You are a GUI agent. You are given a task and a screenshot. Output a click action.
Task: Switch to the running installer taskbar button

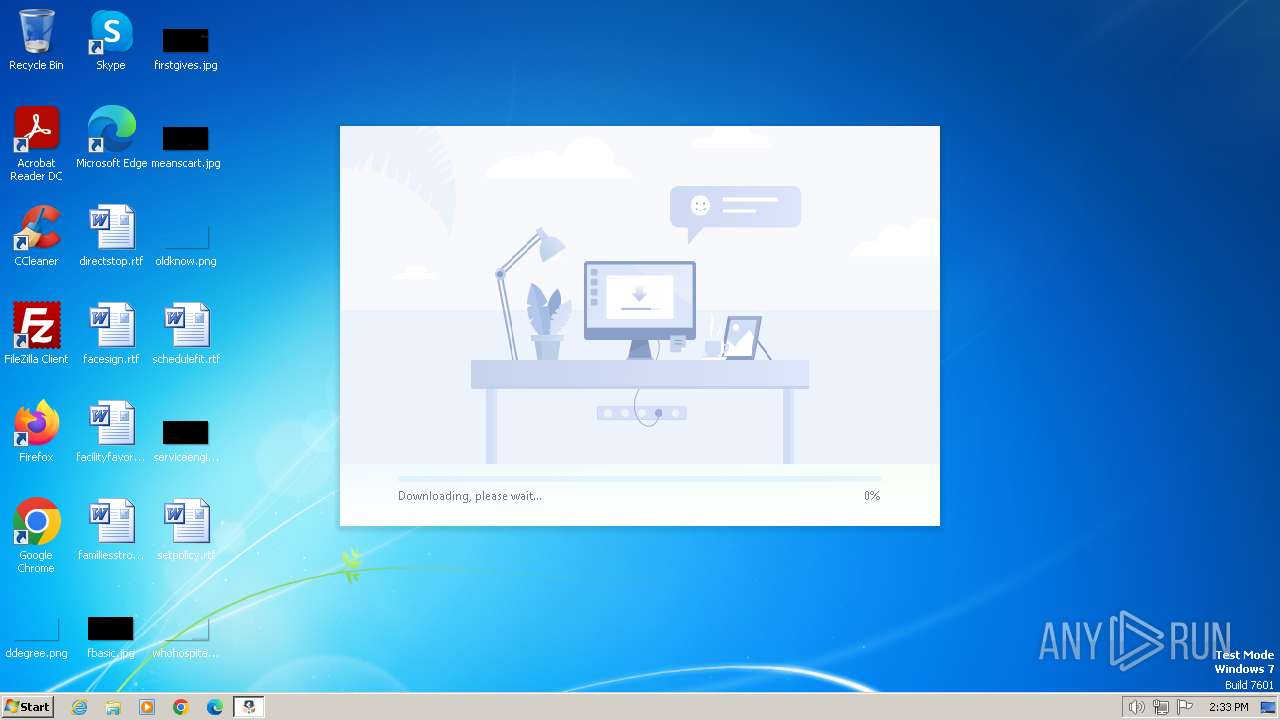249,707
